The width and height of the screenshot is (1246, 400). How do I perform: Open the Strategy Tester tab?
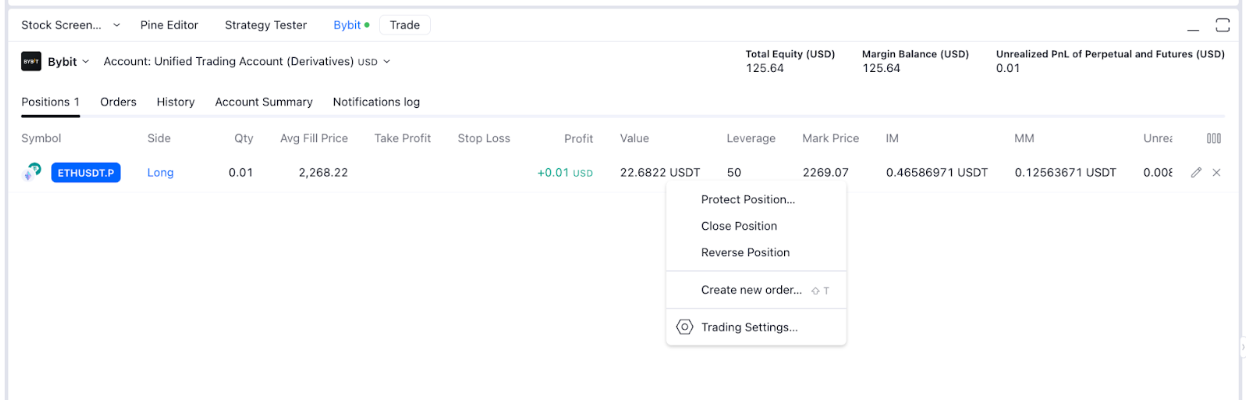coord(265,25)
